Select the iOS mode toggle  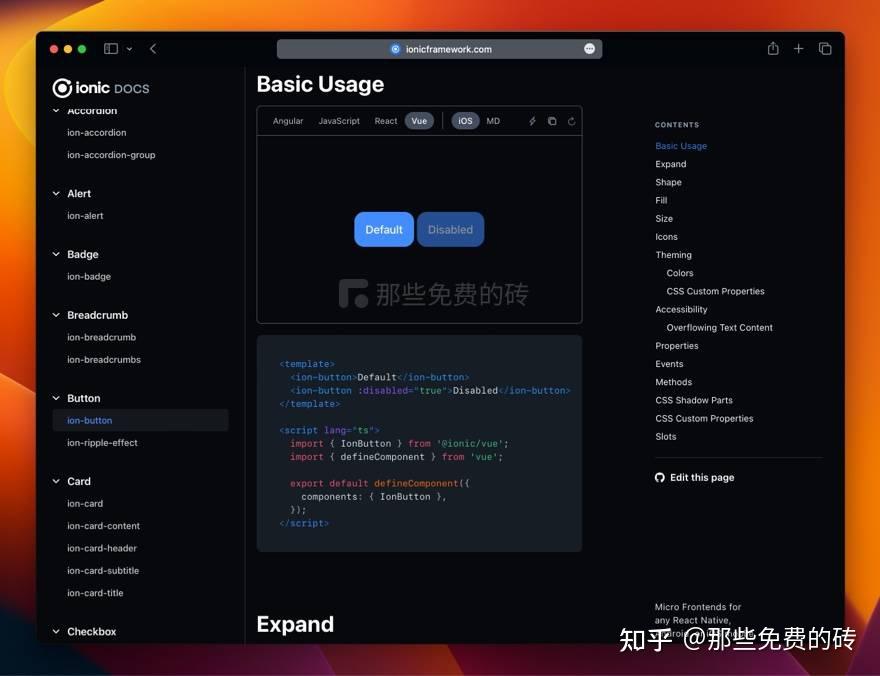(464, 120)
